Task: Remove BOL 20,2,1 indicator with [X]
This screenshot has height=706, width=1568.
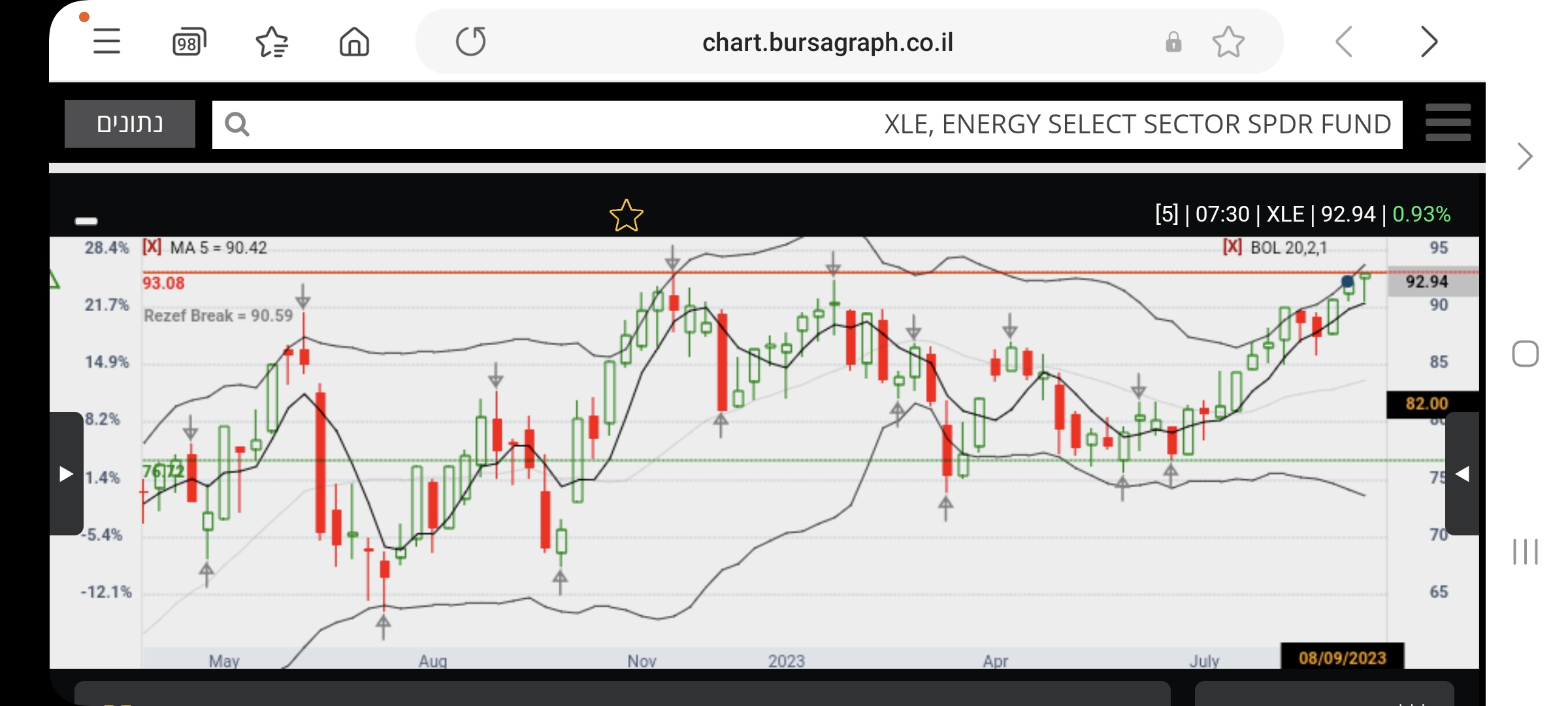Action: click(1232, 247)
